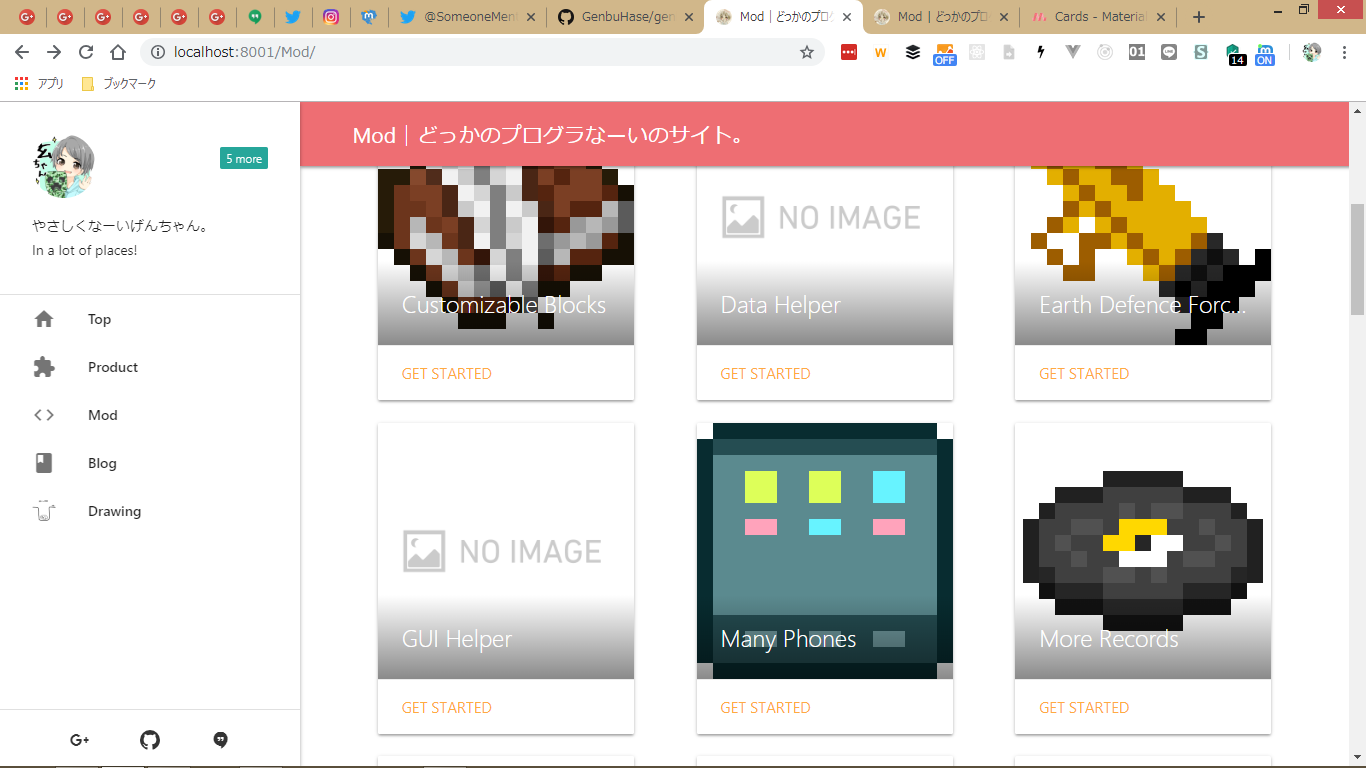Viewport: 1366px width, 768px height.
Task: Reload the page with the refresh button
Action: [86, 52]
